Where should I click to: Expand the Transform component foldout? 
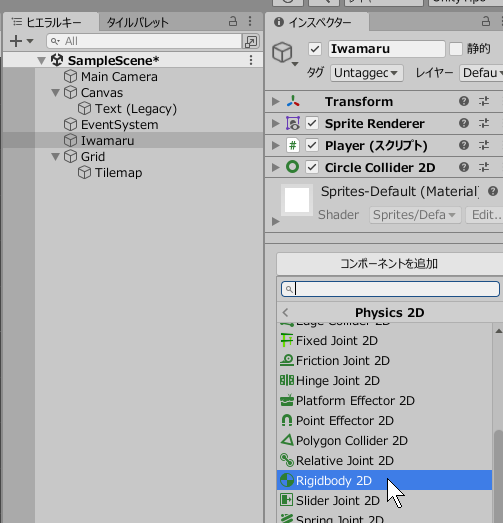tap(275, 101)
